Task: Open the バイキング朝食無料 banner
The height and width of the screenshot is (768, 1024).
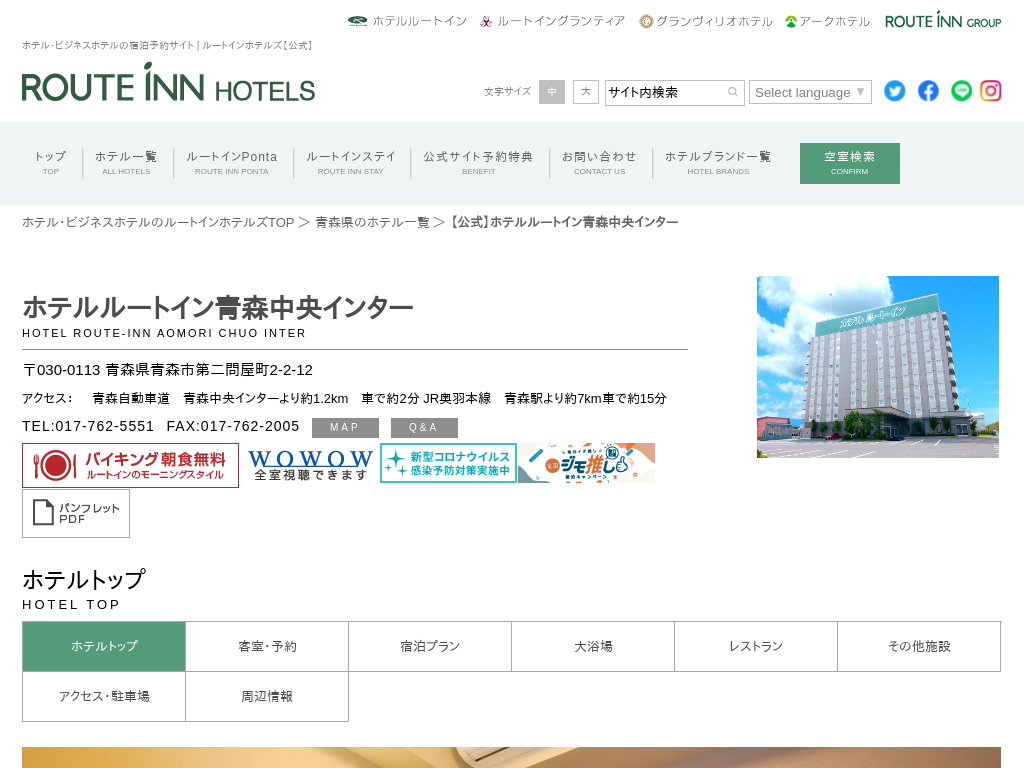Action: pyautogui.click(x=131, y=465)
